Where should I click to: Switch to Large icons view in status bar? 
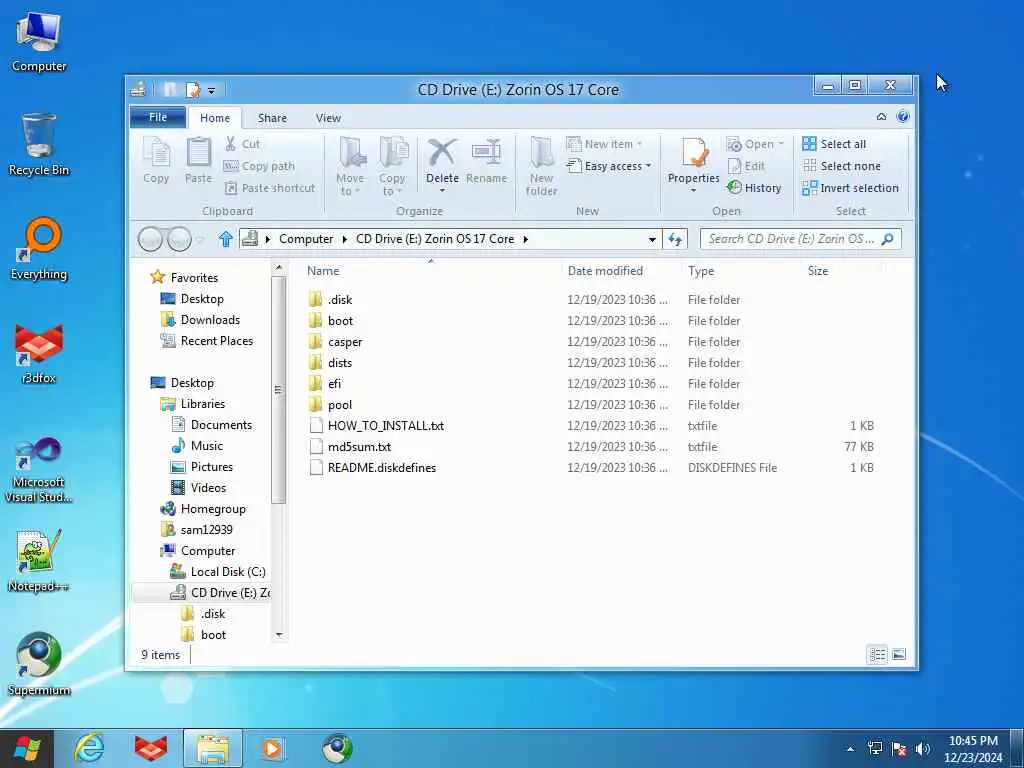[x=899, y=654]
